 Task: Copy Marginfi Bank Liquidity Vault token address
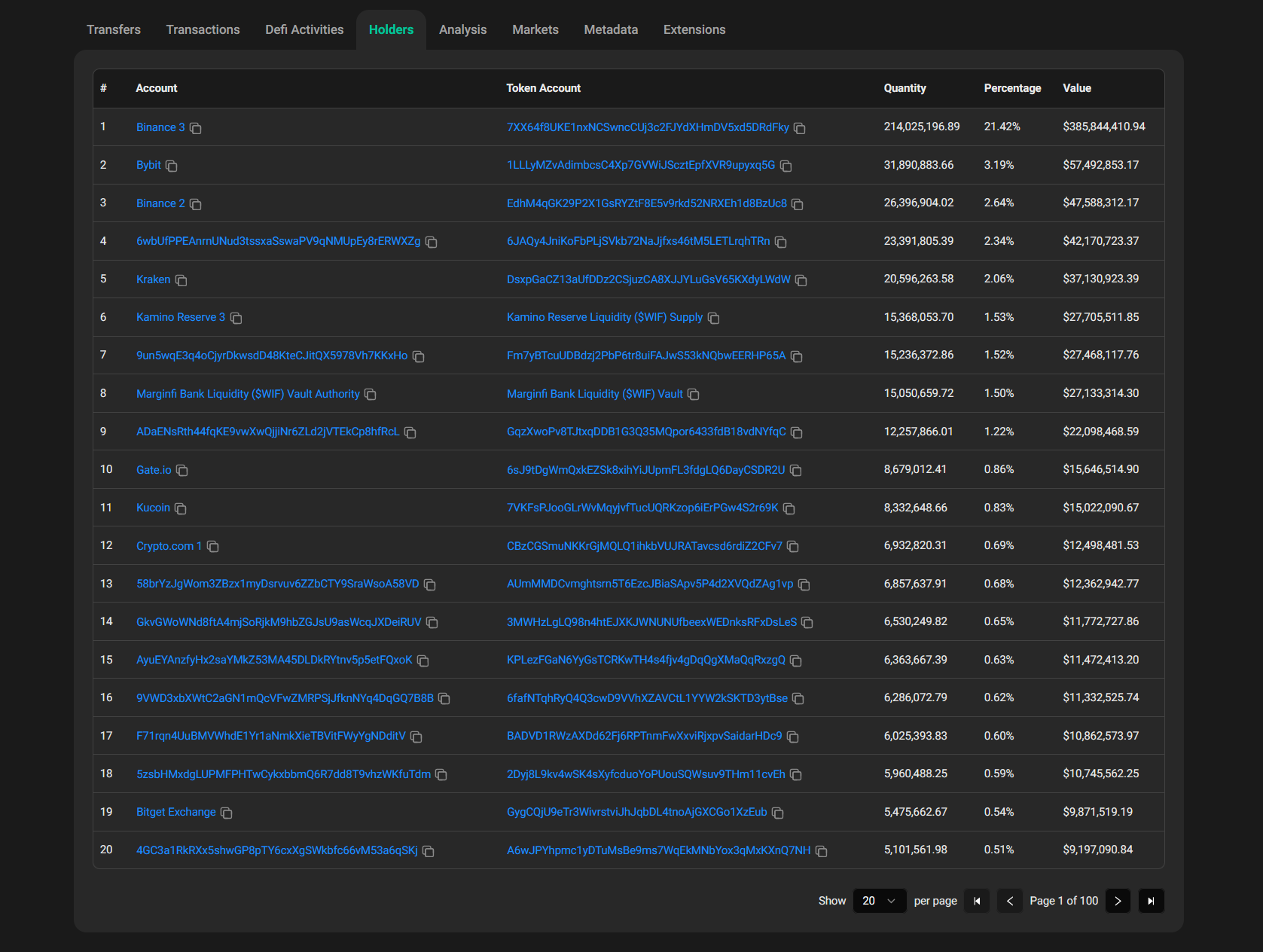pyautogui.click(x=694, y=395)
